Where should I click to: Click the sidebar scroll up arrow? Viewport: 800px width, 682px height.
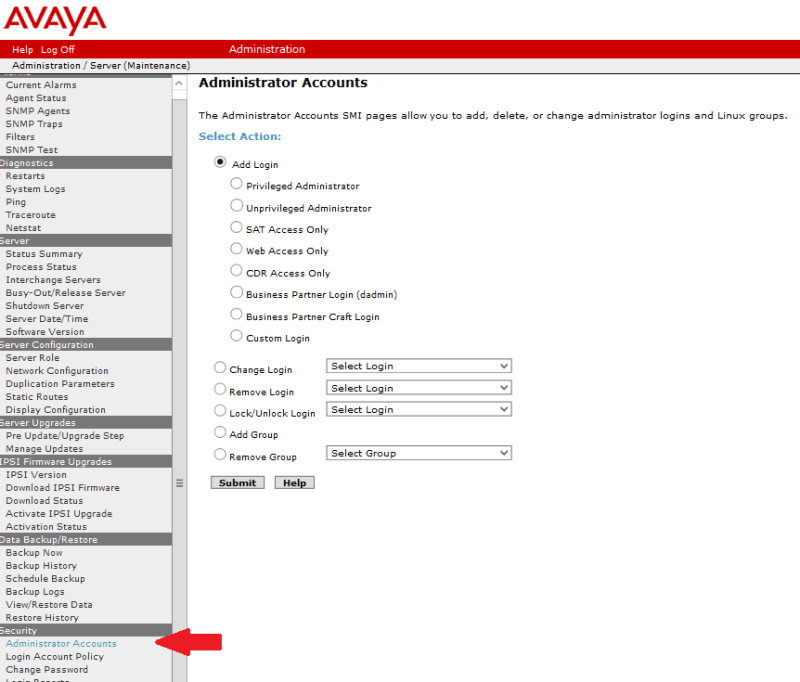coord(179,83)
